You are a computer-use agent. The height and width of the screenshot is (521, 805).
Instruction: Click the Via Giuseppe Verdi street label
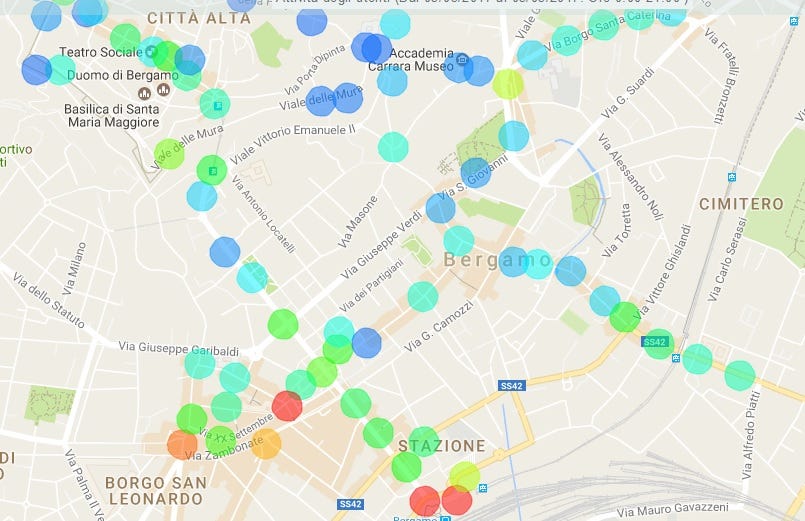(381, 245)
